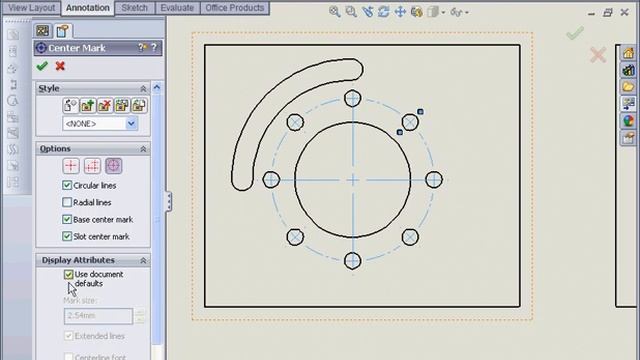Image resolution: width=640 pixels, height=360 pixels.
Task: Click the 3D Drawing View icon
Action: 417,12
